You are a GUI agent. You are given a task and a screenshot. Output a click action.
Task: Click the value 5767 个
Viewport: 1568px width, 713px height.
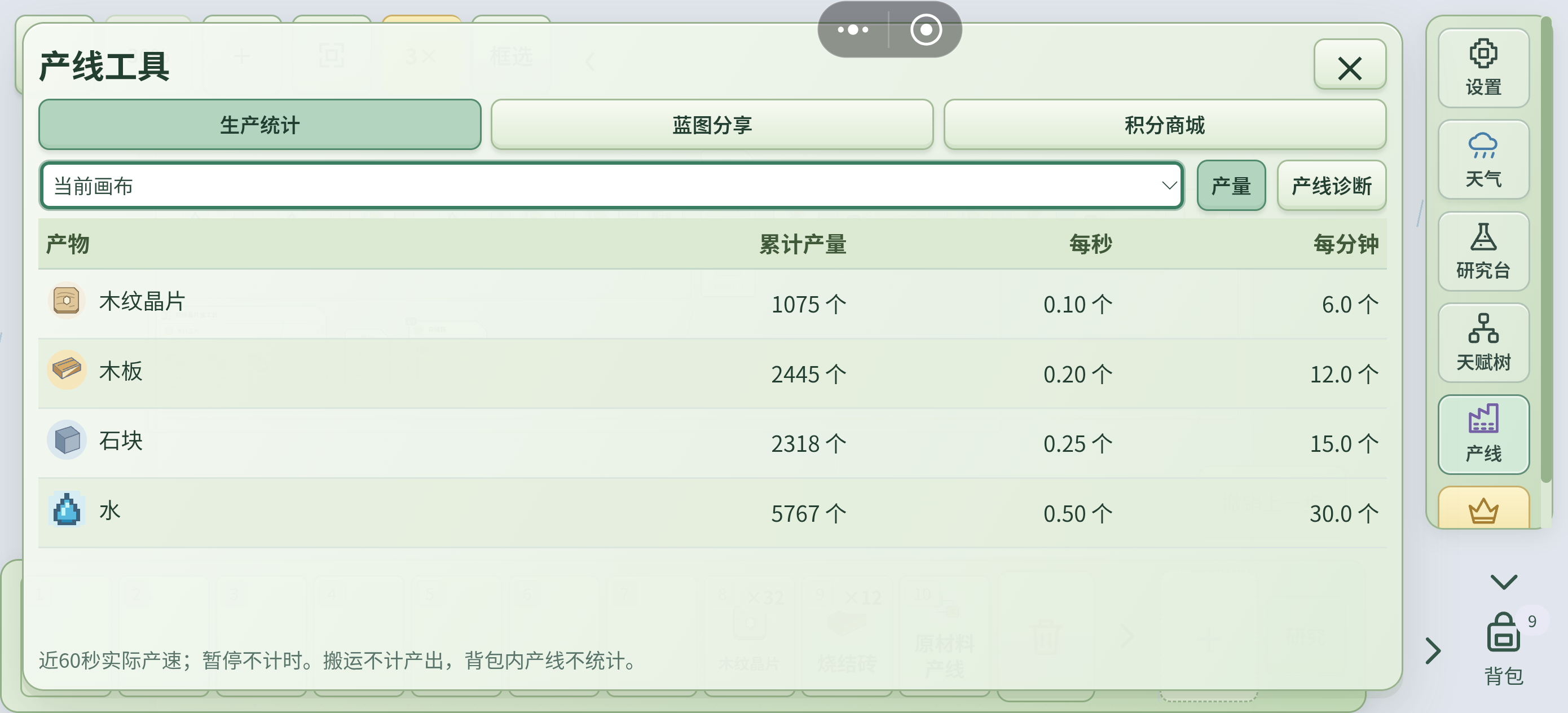[808, 513]
